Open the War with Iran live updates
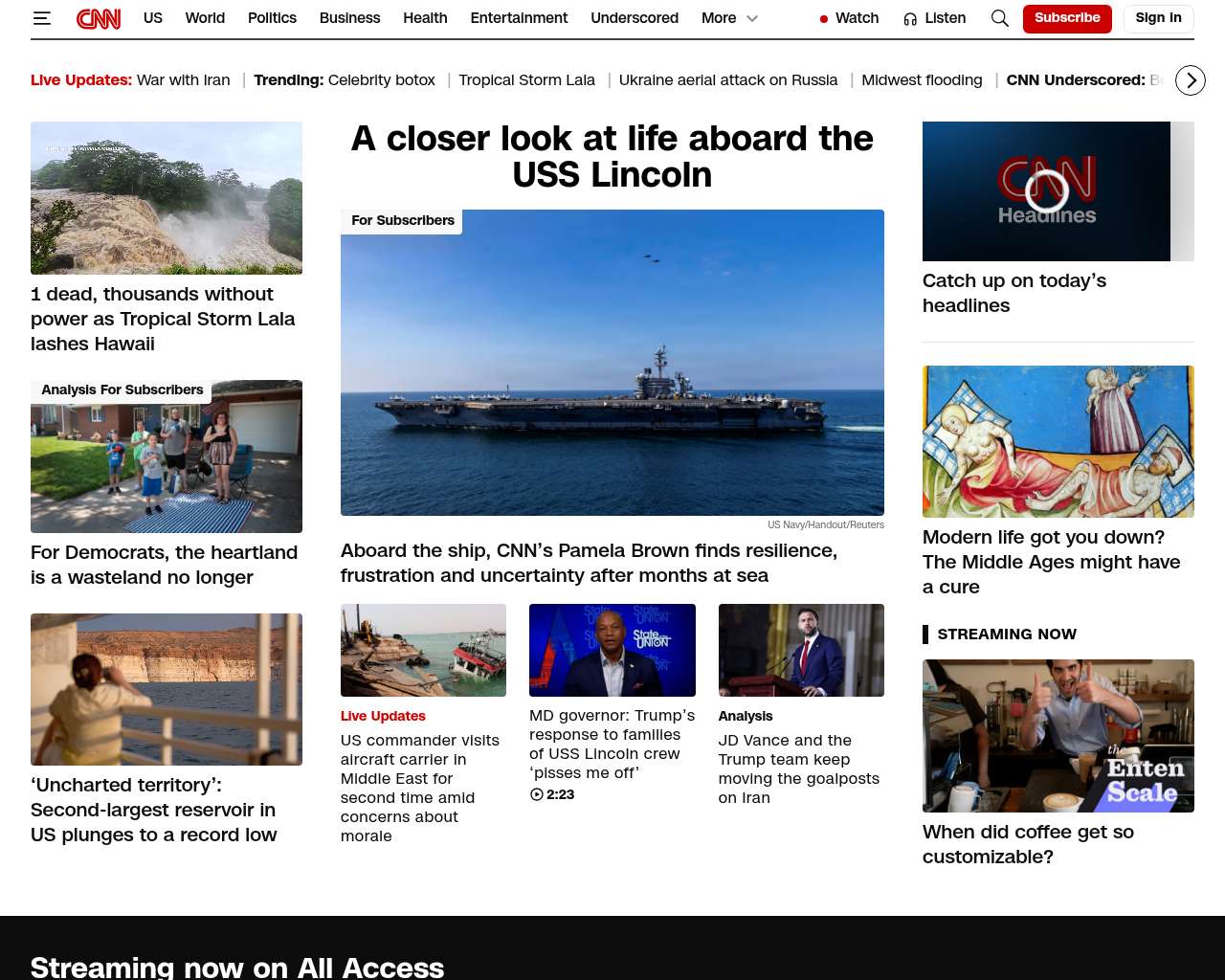The image size is (1225, 980). pos(184,80)
